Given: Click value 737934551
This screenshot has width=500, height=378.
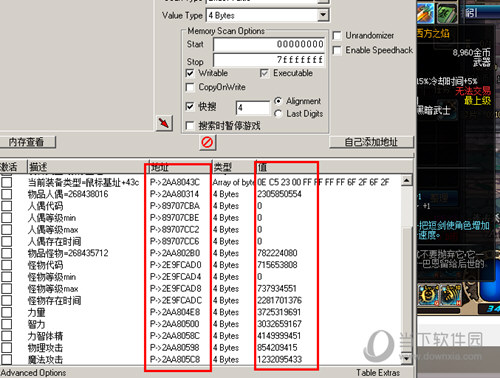Looking at the screenshot, I should [277, 289].
